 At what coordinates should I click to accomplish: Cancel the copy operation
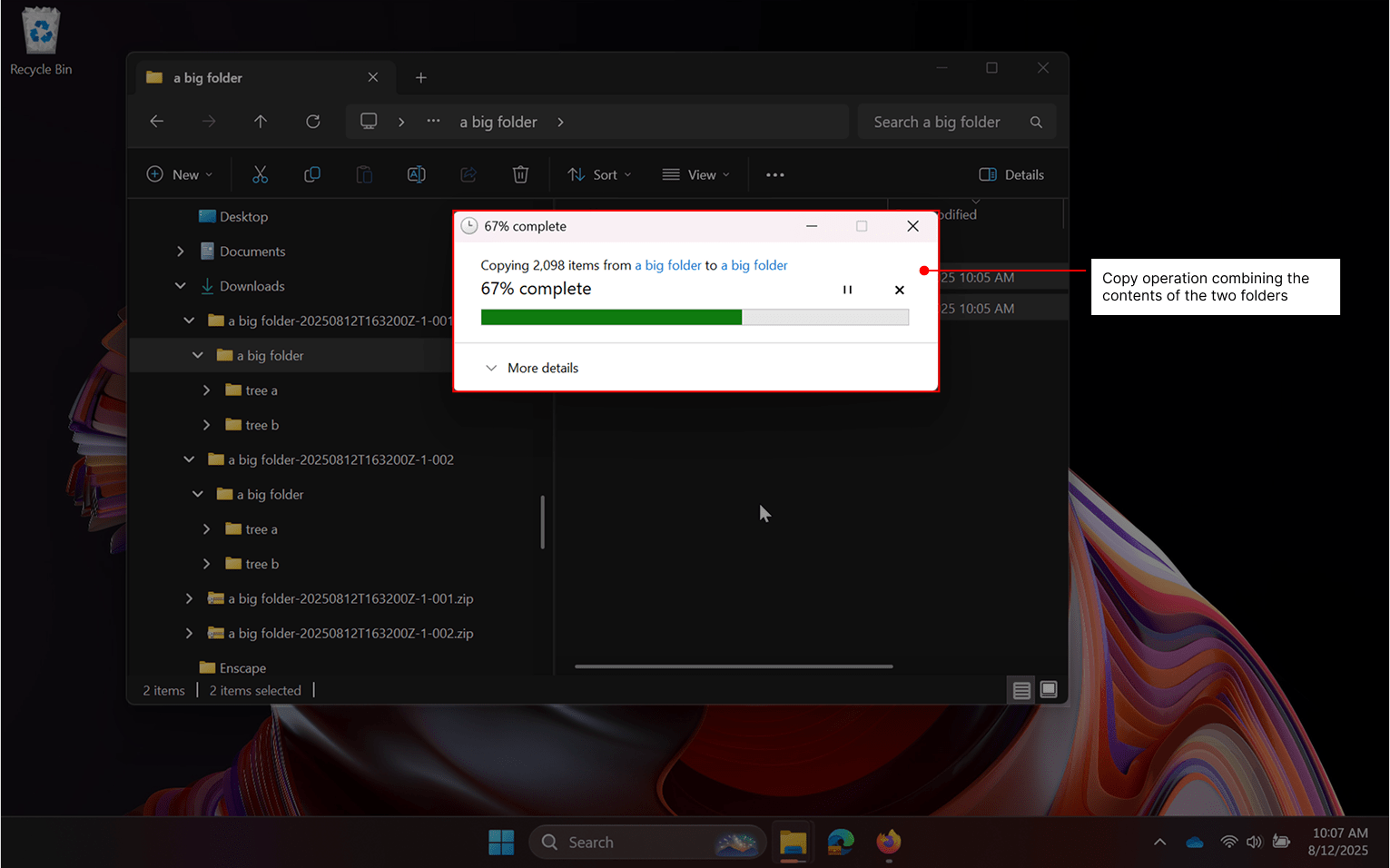899,289
